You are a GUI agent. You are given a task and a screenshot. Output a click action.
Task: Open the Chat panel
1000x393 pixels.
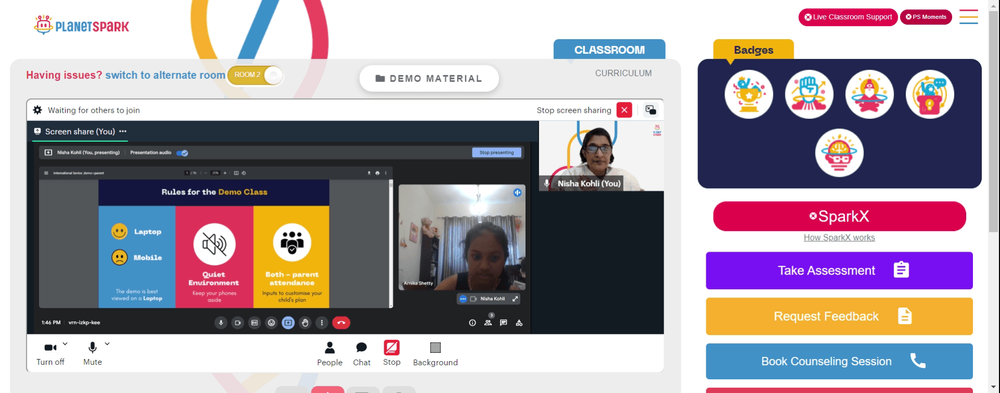tap(362, 353)
